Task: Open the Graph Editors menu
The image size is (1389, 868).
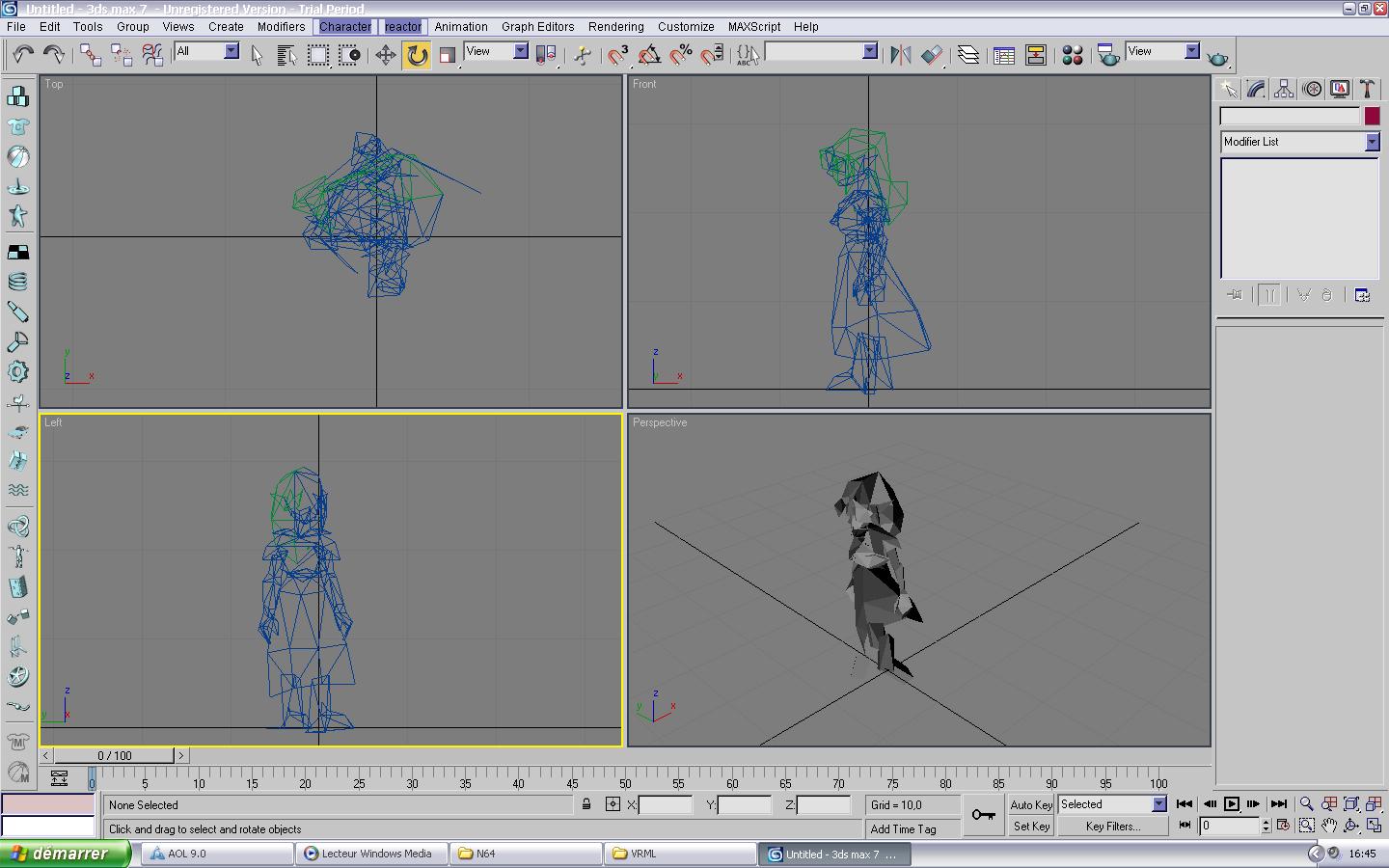Action: click(x=537, y=27)
